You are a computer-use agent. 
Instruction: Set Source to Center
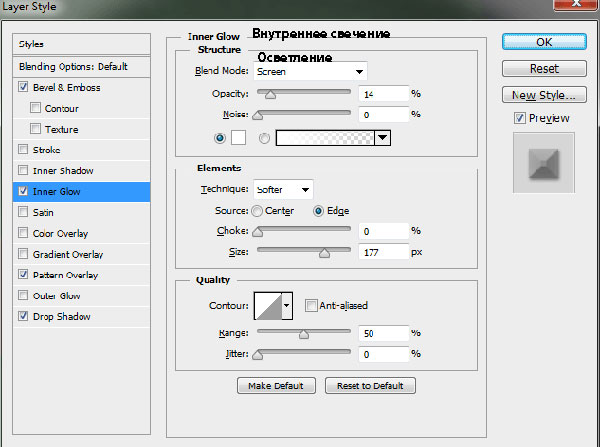[257, 211]
